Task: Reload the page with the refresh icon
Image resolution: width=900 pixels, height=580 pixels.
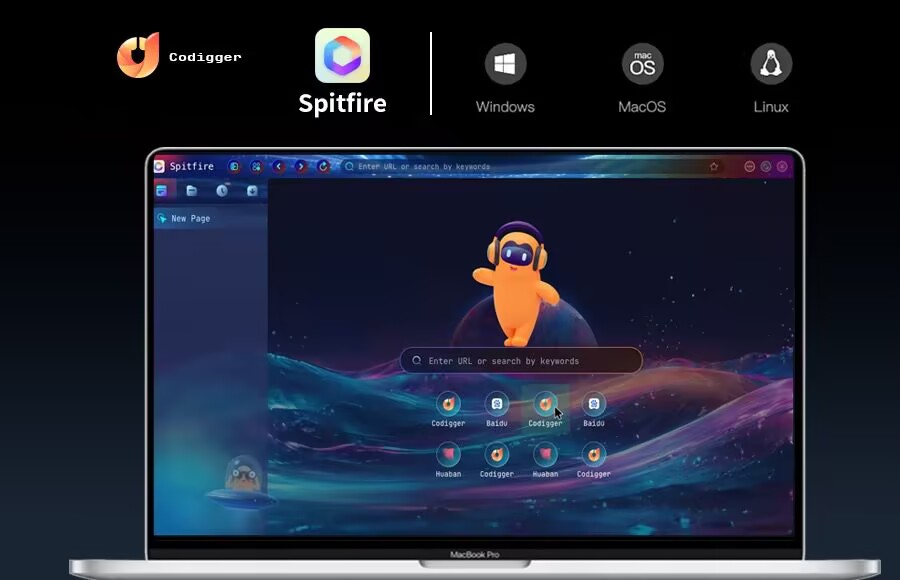Action: 323,167
